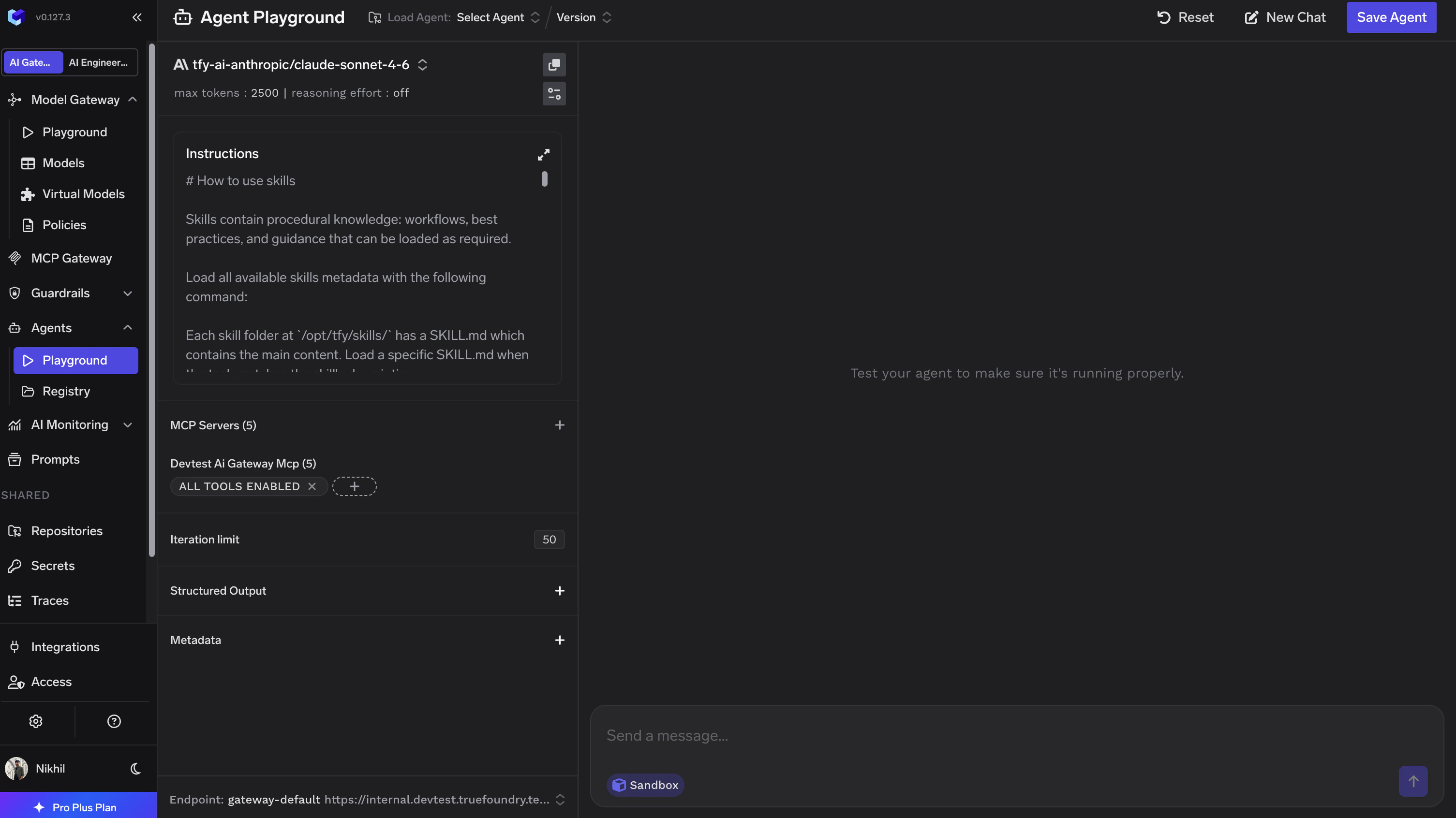This screenshot has height=818, width=1456.
Task: Click the Save Agent button
Action: pos(1392,17)
